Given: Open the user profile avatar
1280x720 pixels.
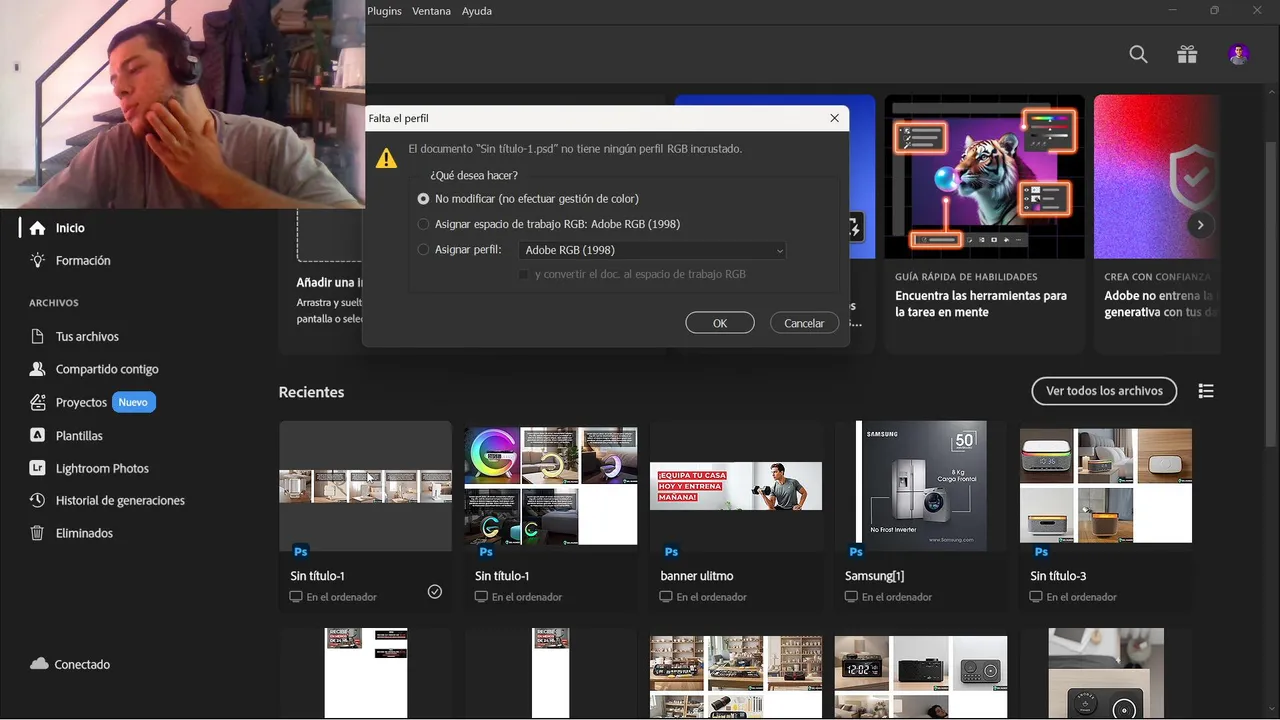Looking at the screenshot, I should pos(1239,55).
